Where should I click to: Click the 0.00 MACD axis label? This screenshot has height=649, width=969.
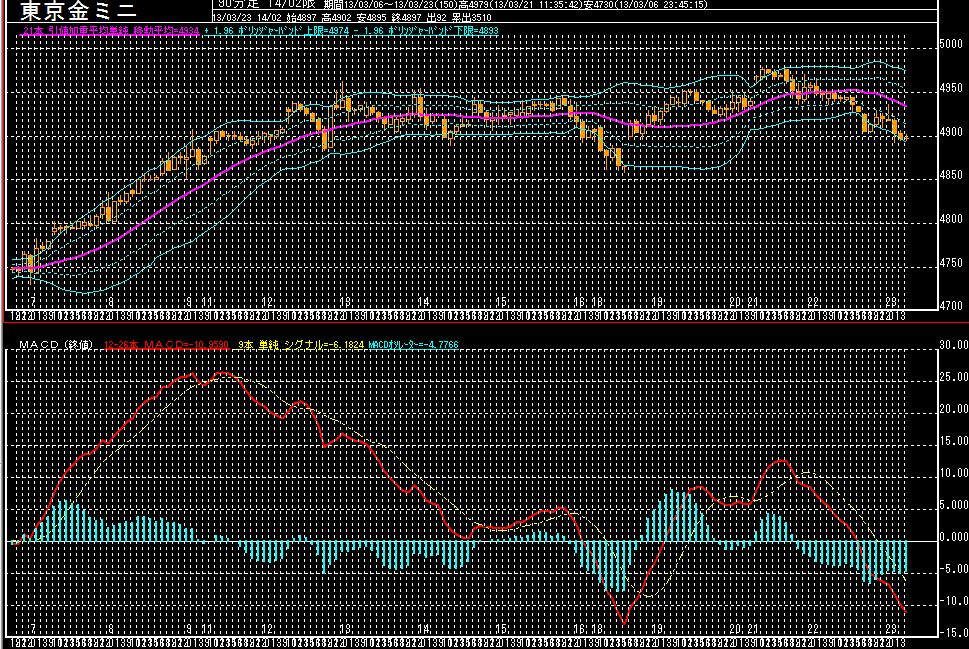tap(956, 537)
